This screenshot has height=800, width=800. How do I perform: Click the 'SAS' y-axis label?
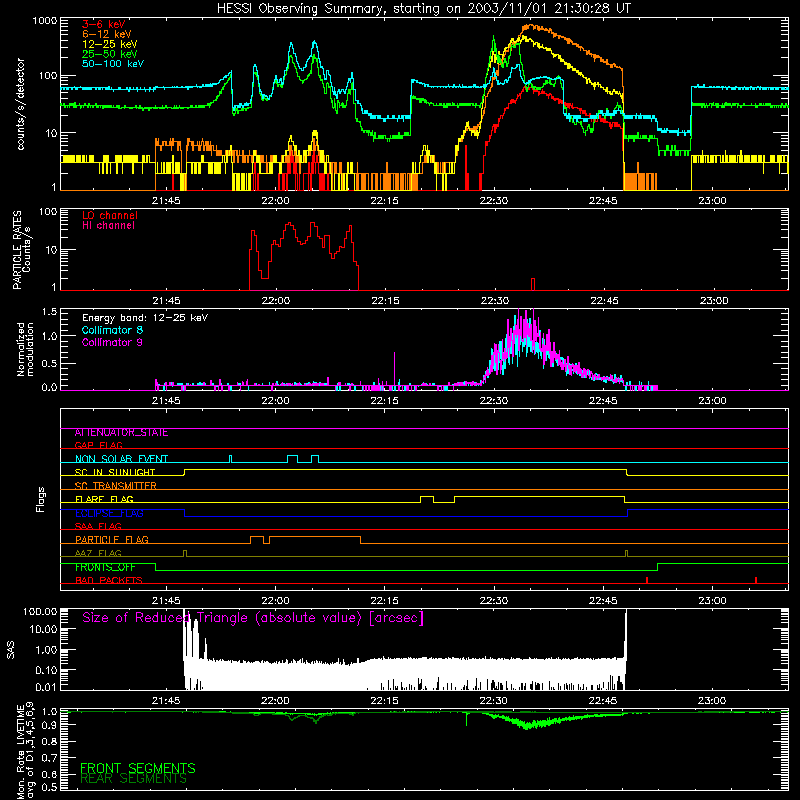click(11, 650)
